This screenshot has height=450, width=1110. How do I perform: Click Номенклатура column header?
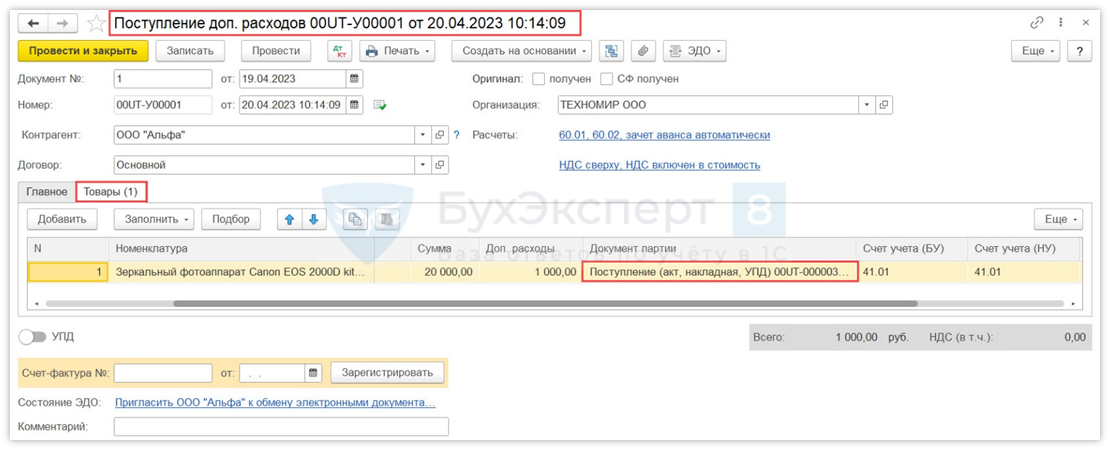pyautogui.click(x=241, y=248)
